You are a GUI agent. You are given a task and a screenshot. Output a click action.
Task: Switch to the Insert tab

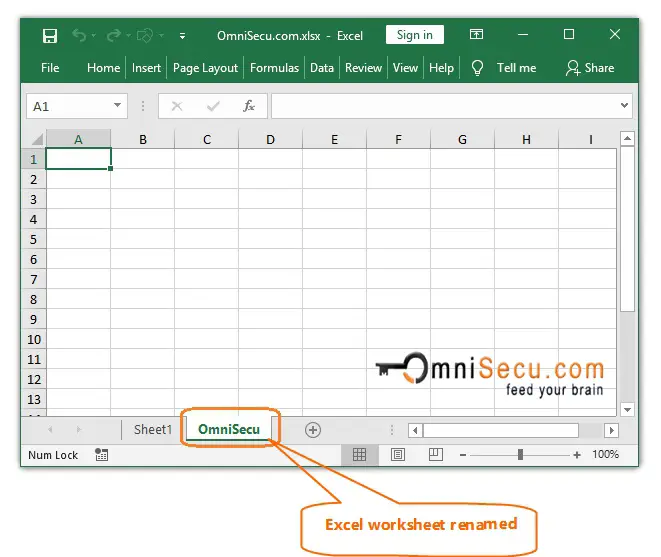pos(146,68)
